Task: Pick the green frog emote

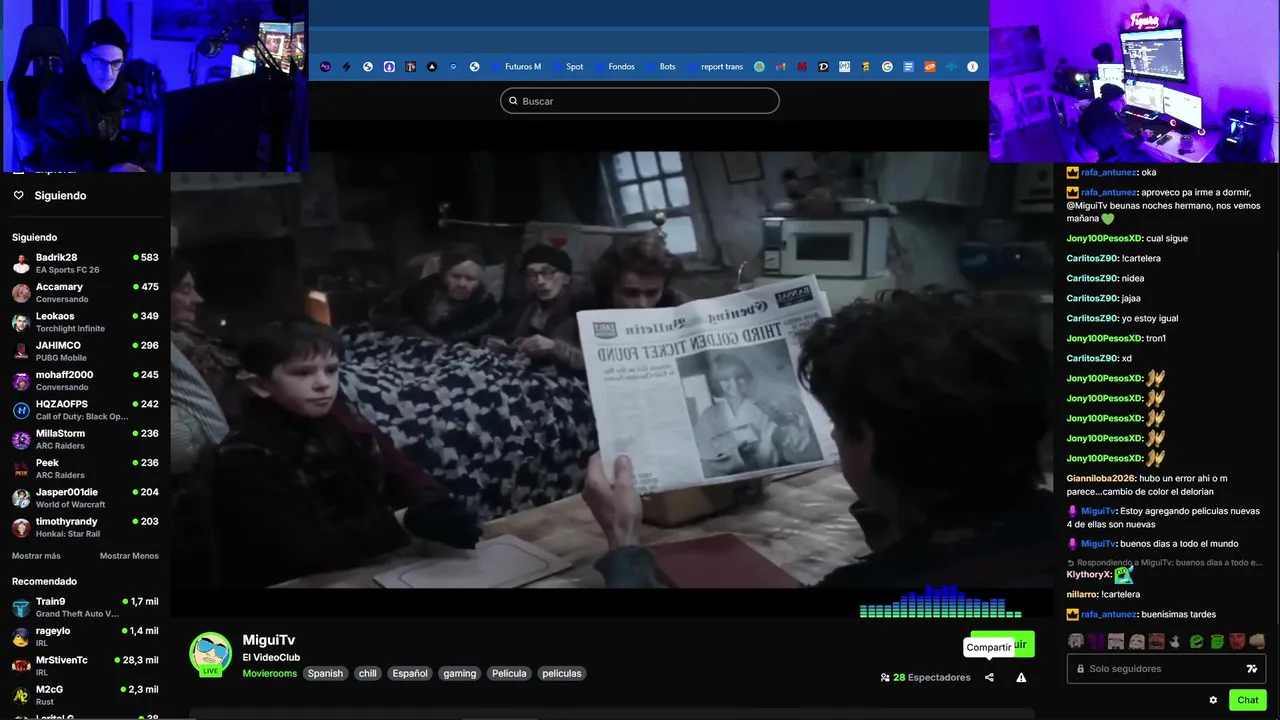Action: 1196,641
